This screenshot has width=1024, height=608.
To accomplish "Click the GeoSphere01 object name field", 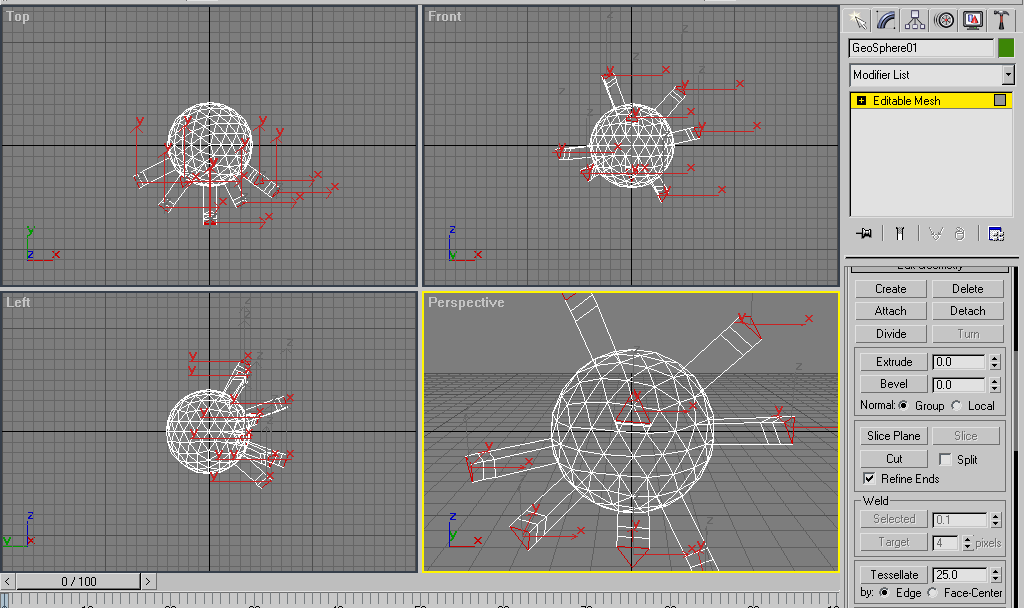I will (921, 48).
